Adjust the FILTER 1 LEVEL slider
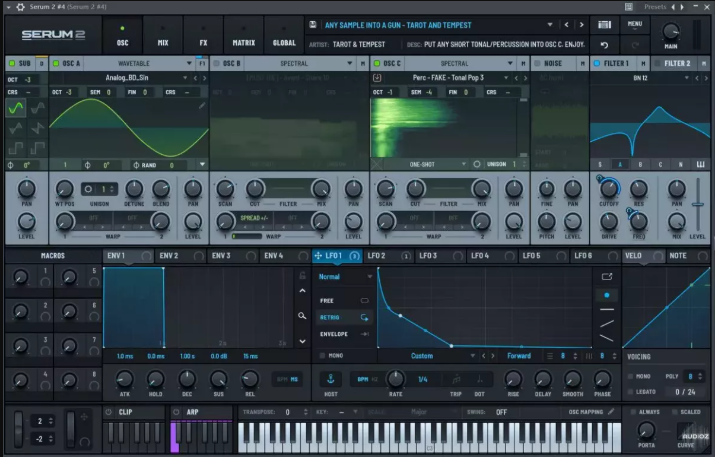This screenshot has width=715, height=457. pyautogui.click(x=698, y=204)
